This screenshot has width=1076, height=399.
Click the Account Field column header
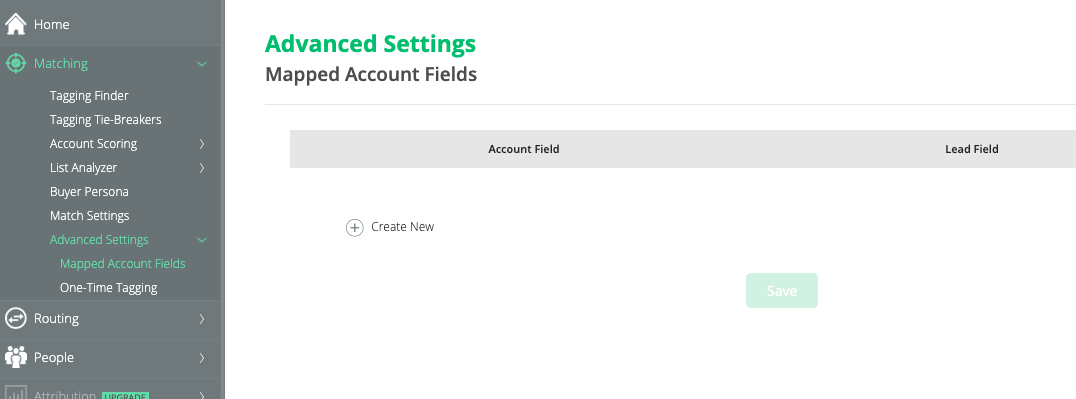524,149
